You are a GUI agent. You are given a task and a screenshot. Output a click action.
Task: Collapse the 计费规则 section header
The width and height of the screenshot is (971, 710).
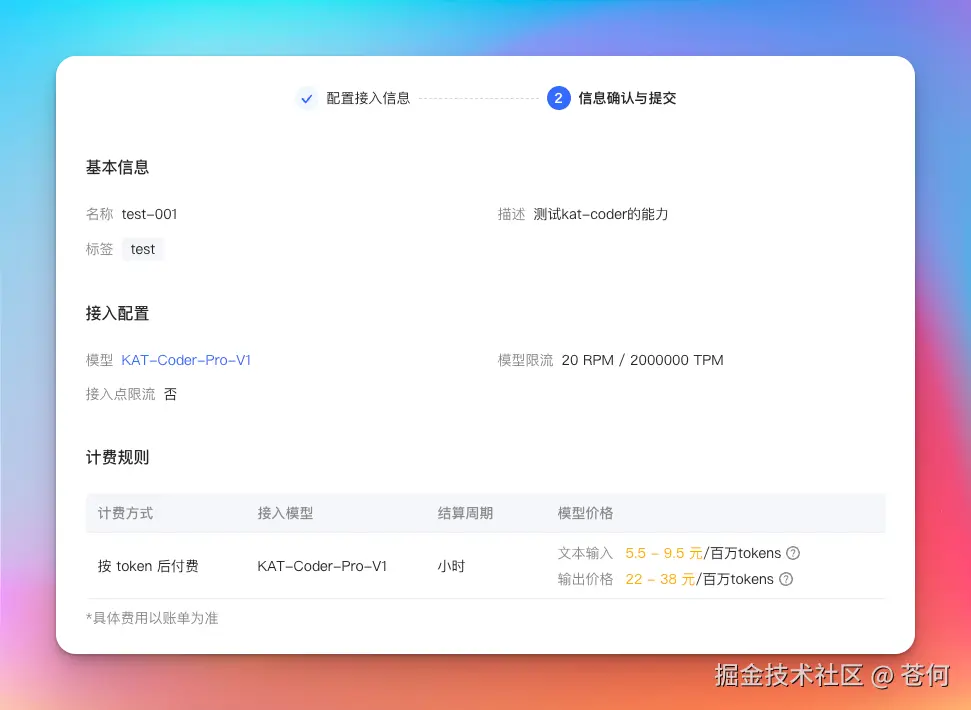tap(117, 457)
